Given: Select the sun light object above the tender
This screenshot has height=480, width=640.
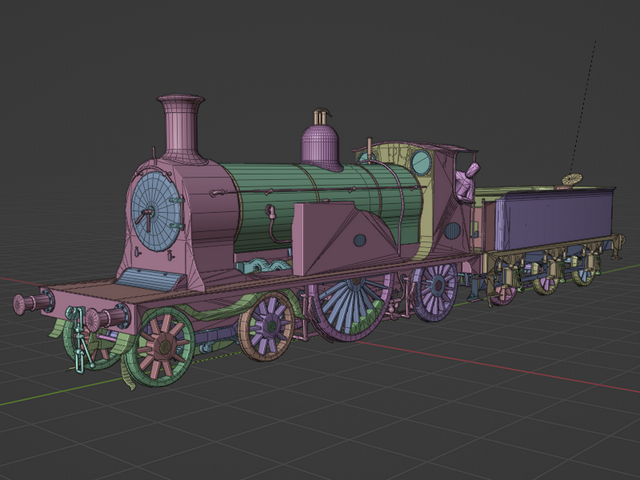Looking at the screenshot, I should point(572,179).
